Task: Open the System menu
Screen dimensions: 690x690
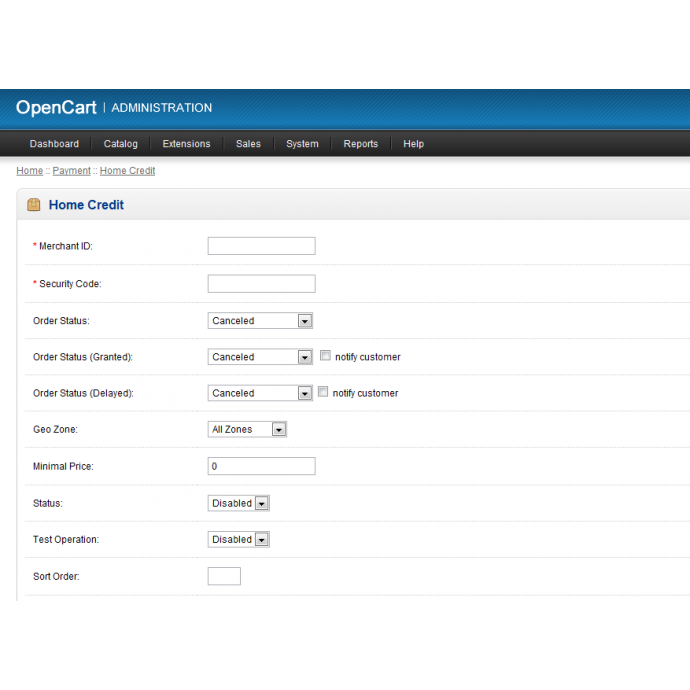Action: click(x=302, y=144)
